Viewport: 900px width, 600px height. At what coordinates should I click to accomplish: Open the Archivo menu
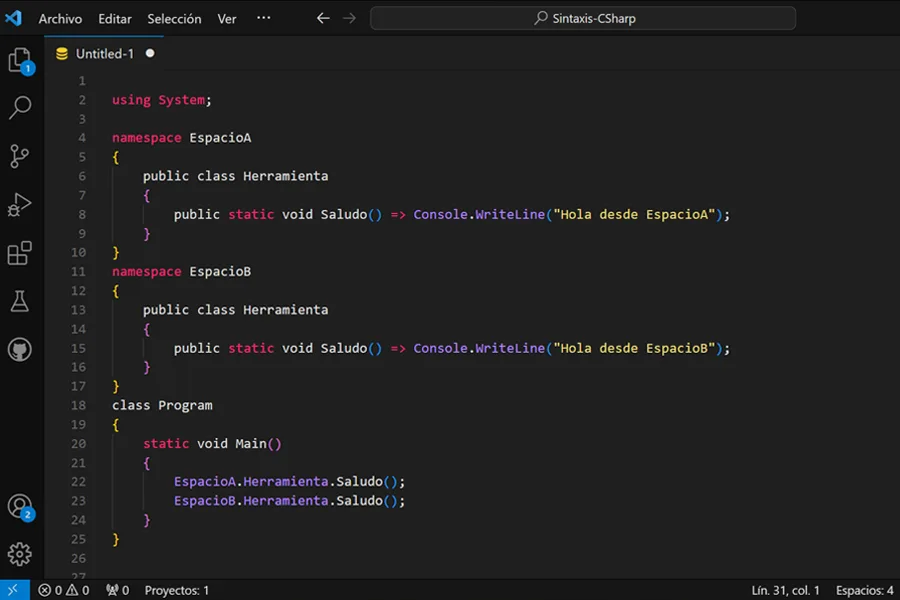point(60,18)
